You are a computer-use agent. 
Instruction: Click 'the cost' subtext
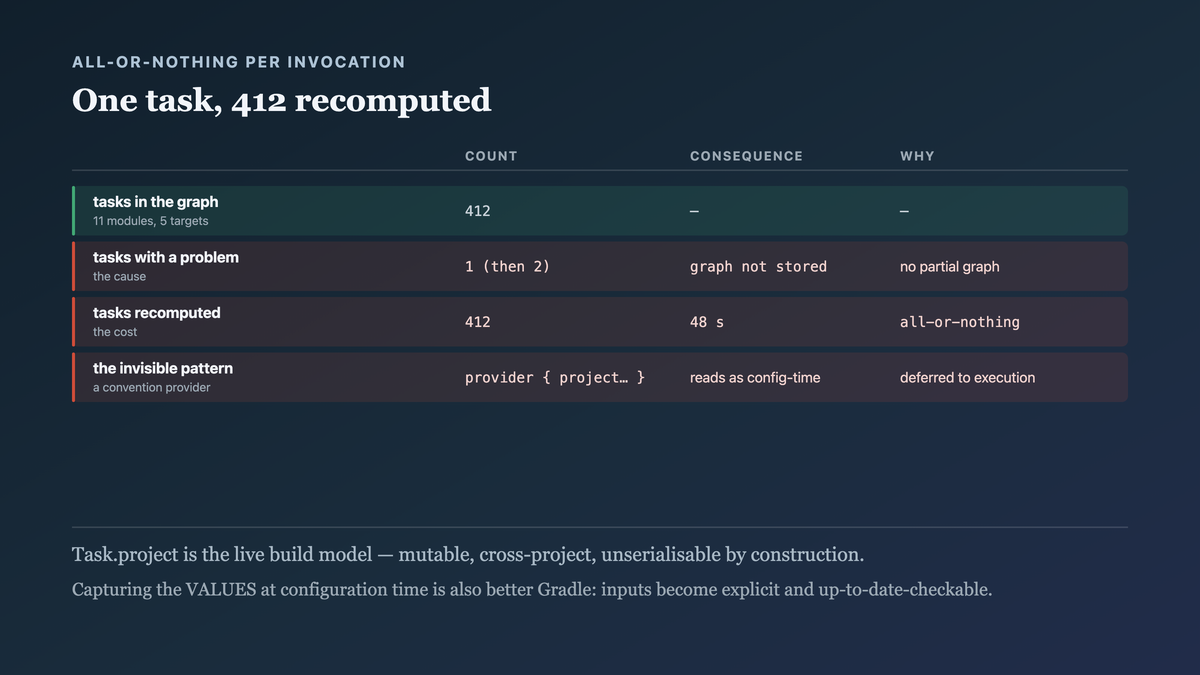(115, 332)
